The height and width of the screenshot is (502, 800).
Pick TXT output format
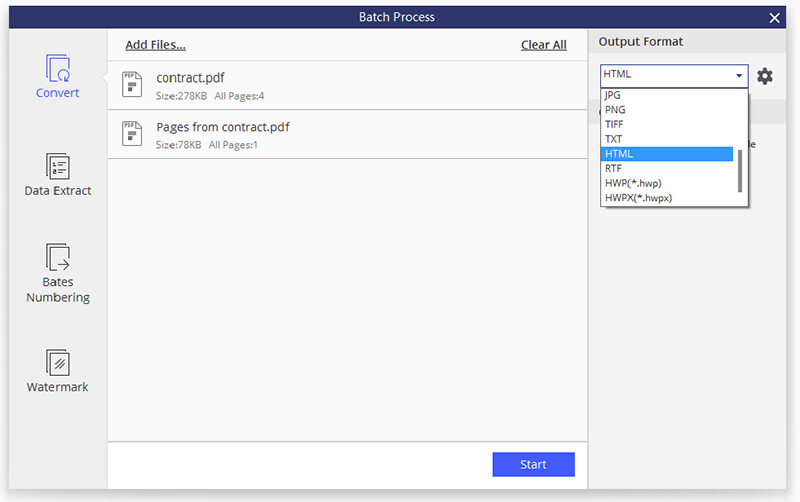pyautogui.click(x=614, y=139)
